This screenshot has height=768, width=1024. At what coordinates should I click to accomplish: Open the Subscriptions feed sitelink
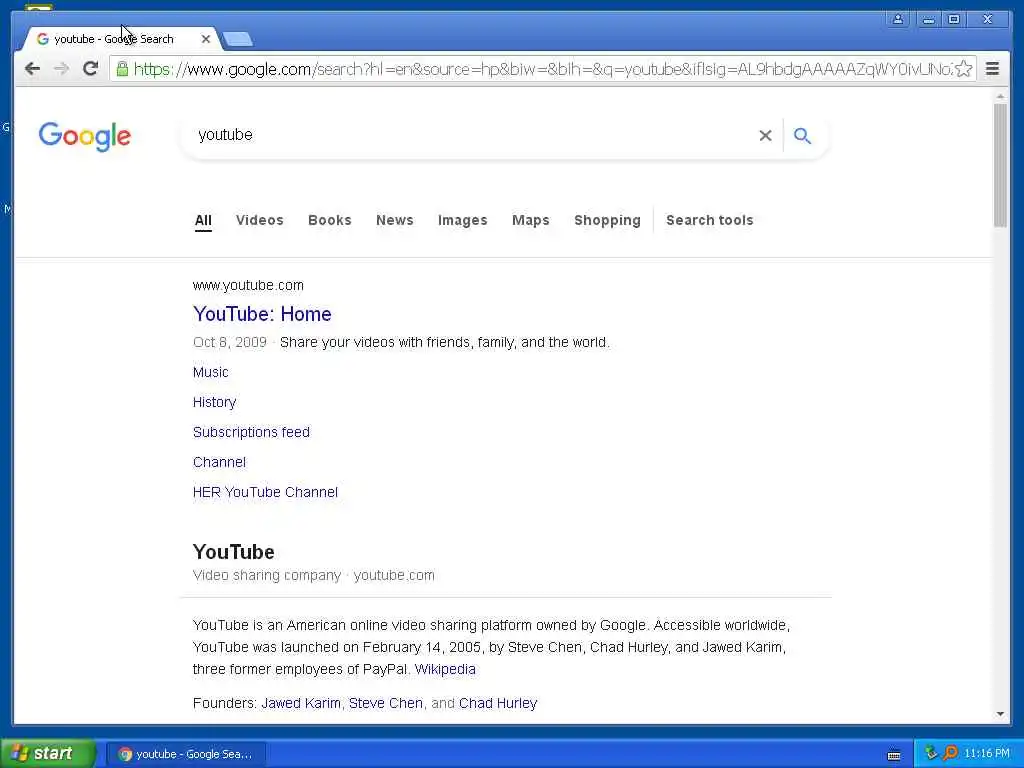(251, 432)
